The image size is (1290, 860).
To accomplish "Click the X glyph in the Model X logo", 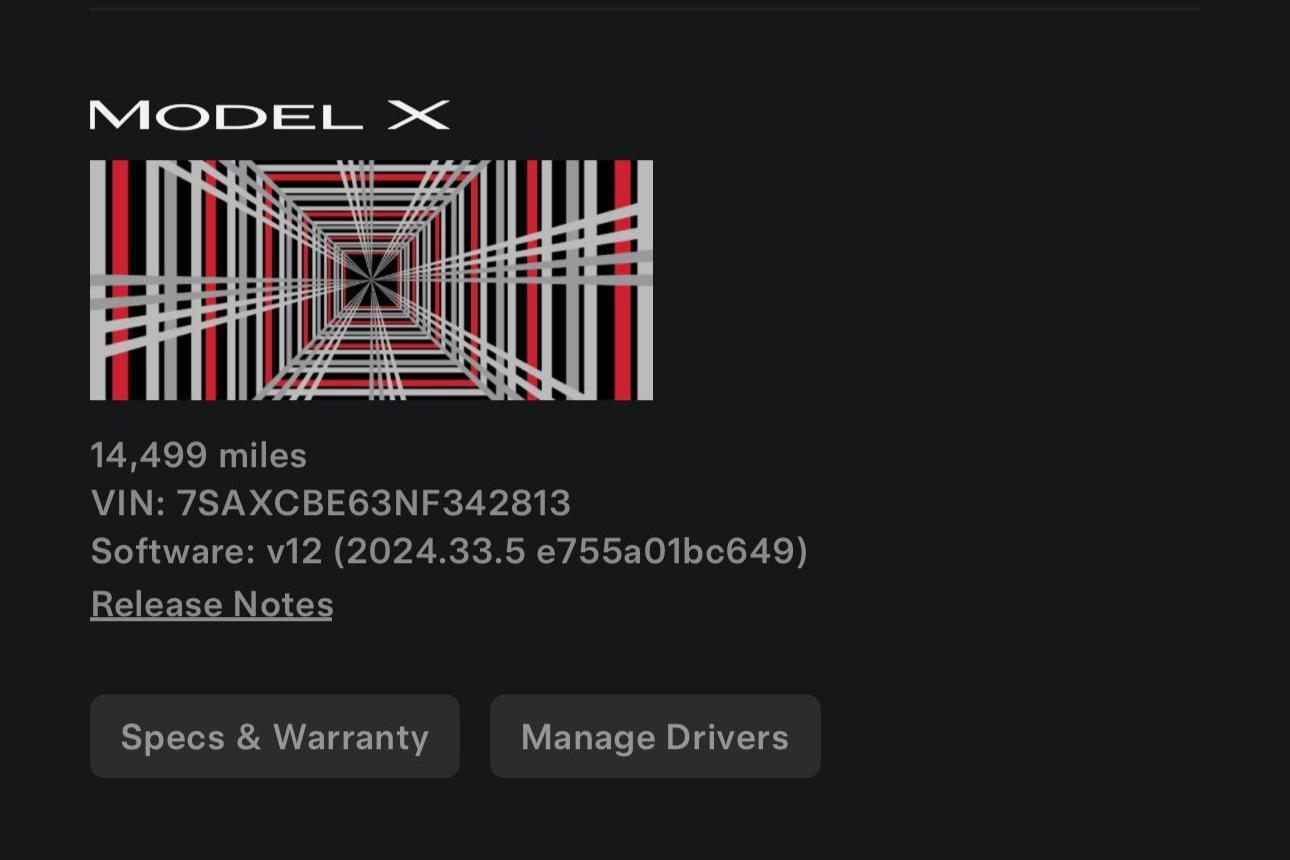I will [418, 115].
